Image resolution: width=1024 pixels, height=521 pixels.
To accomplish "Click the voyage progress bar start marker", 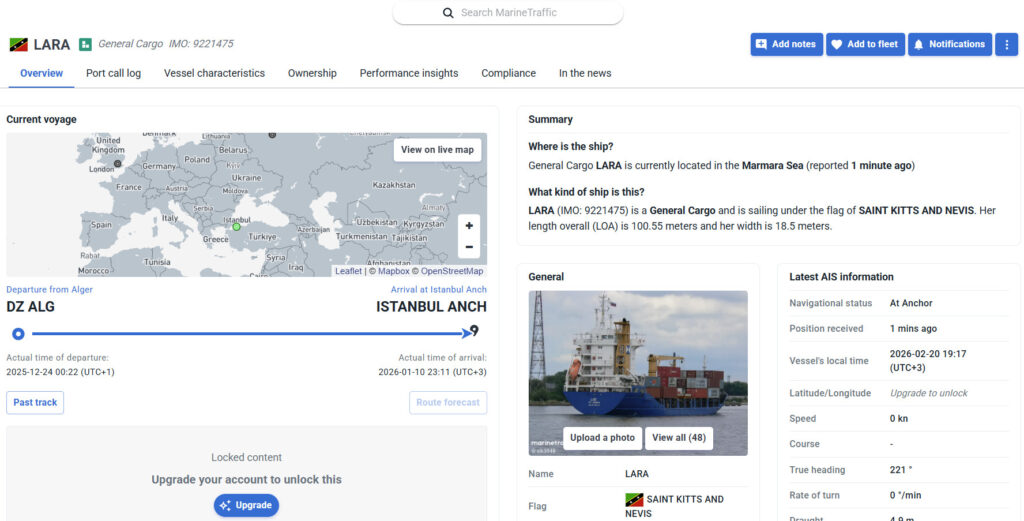I will pos(18,333).
